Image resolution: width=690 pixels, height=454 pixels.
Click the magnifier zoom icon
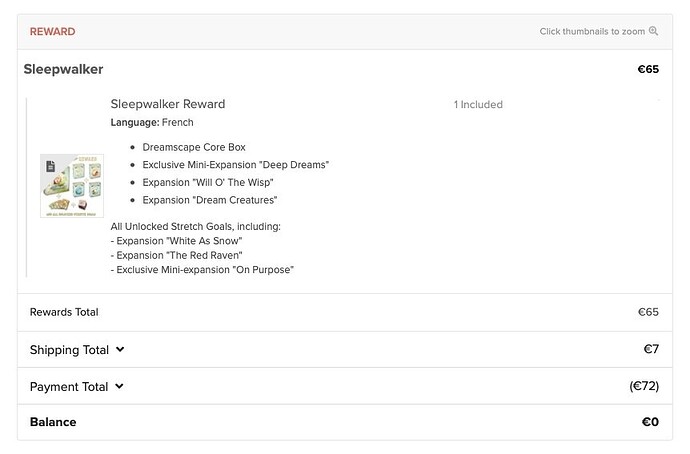654,31
